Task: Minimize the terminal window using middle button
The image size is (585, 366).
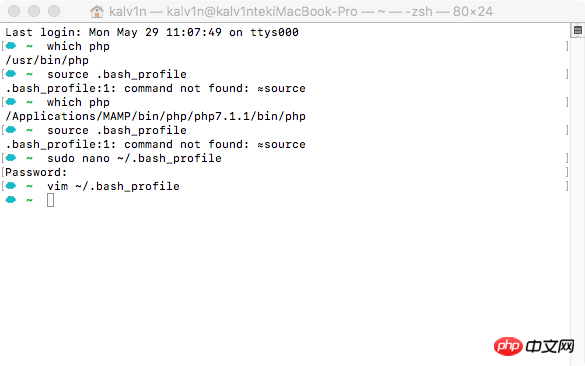Action: (x=34, y=11)
